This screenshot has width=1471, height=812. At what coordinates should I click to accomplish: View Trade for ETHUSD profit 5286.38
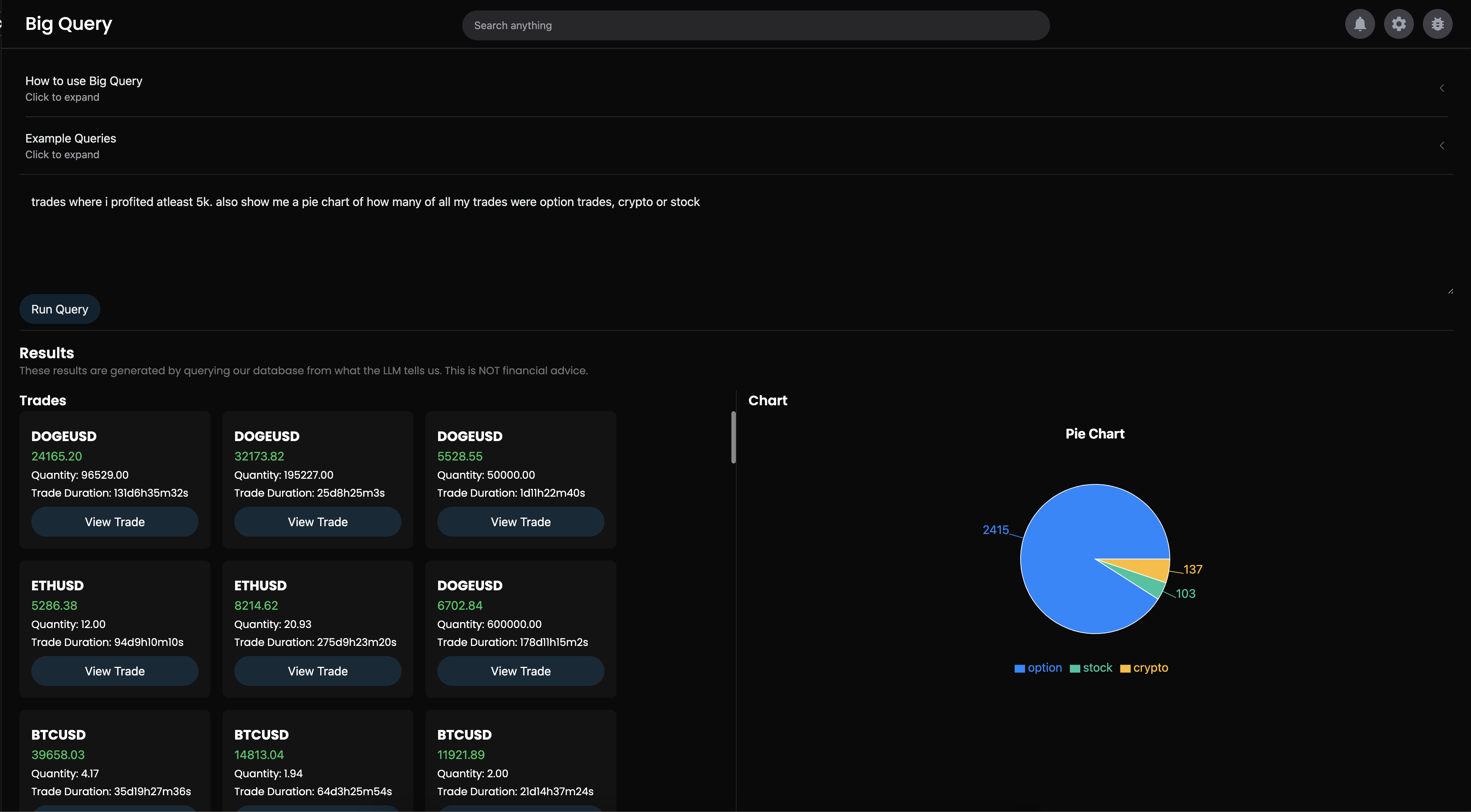[114, 671]
